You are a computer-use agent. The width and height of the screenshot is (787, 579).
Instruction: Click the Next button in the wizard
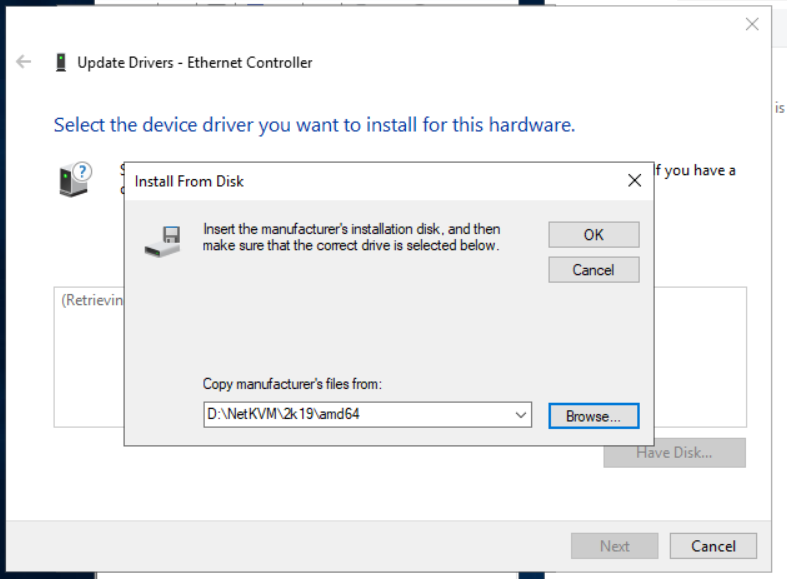click(x=614, y=546)
